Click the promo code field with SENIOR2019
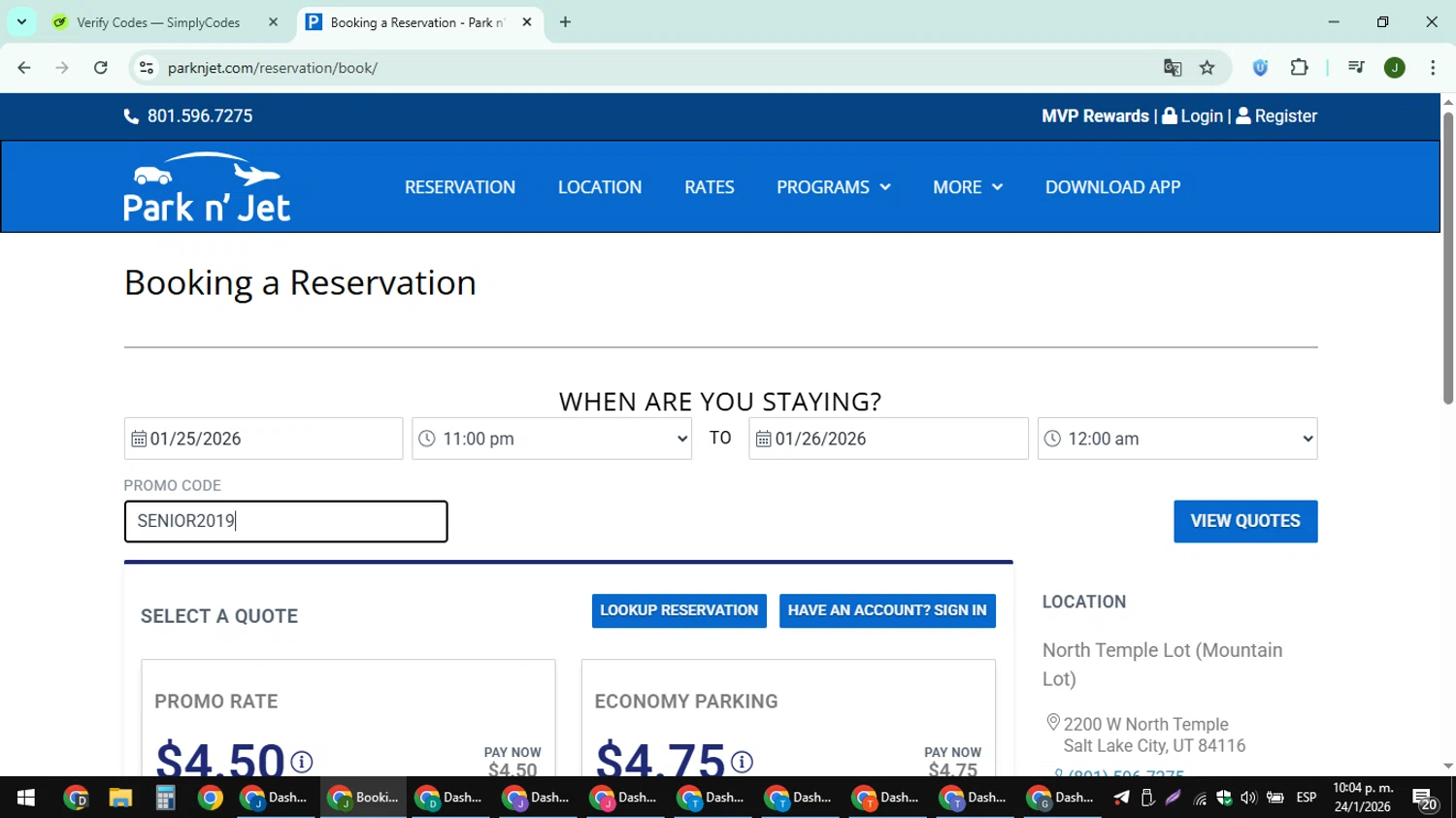The width and height of the screenshot is (1456, 818). tap(285, 521)
